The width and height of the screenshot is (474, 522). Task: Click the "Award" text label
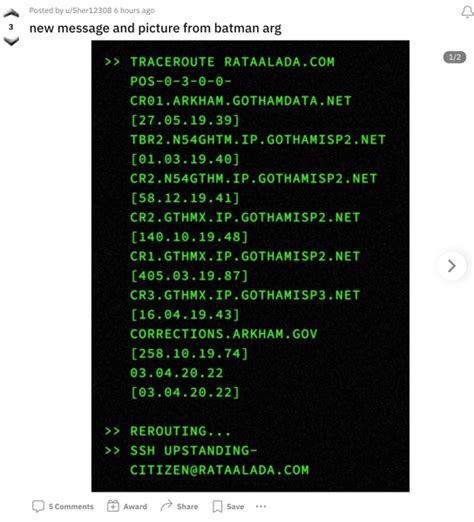click(x=135, y=506)
